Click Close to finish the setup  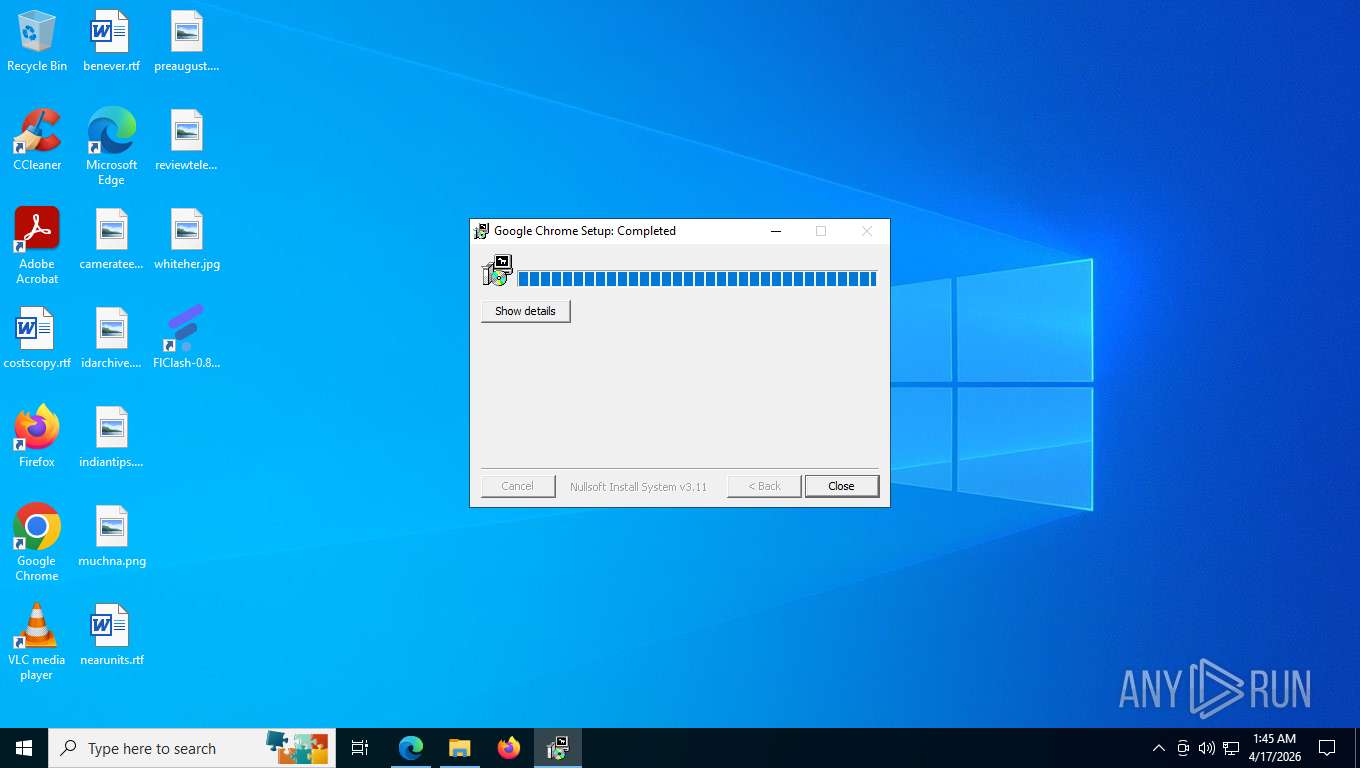[841, 486]
